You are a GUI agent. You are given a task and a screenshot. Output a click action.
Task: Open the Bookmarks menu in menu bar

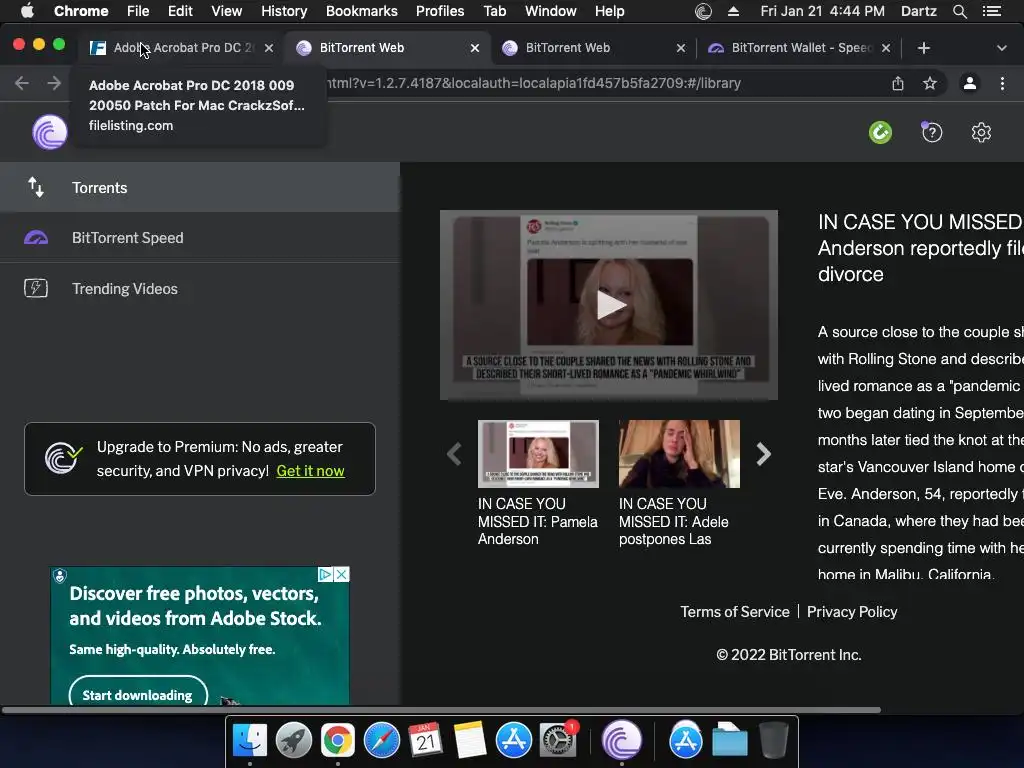(362, 11)
